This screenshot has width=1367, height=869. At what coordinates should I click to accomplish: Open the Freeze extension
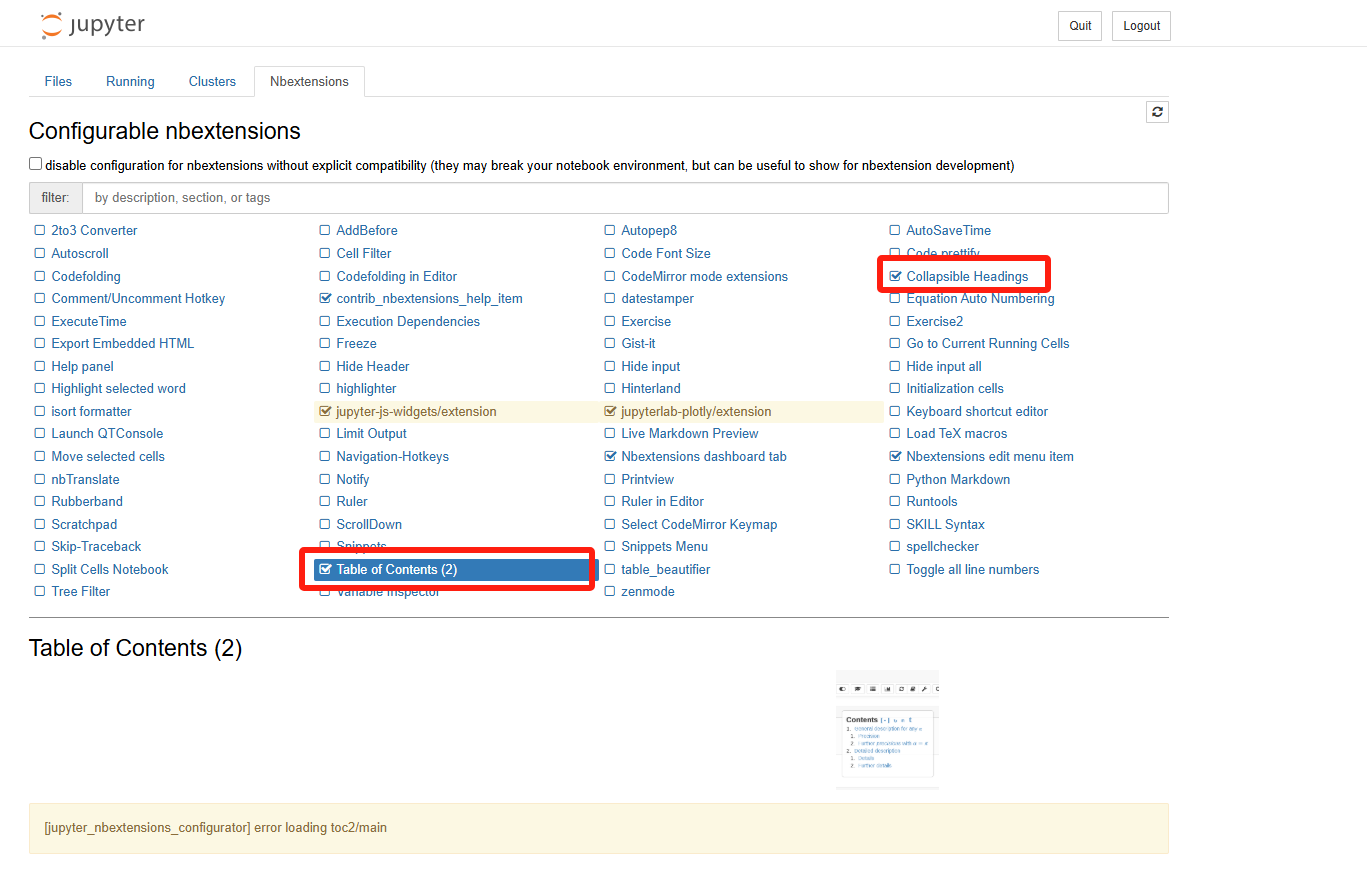357,344
